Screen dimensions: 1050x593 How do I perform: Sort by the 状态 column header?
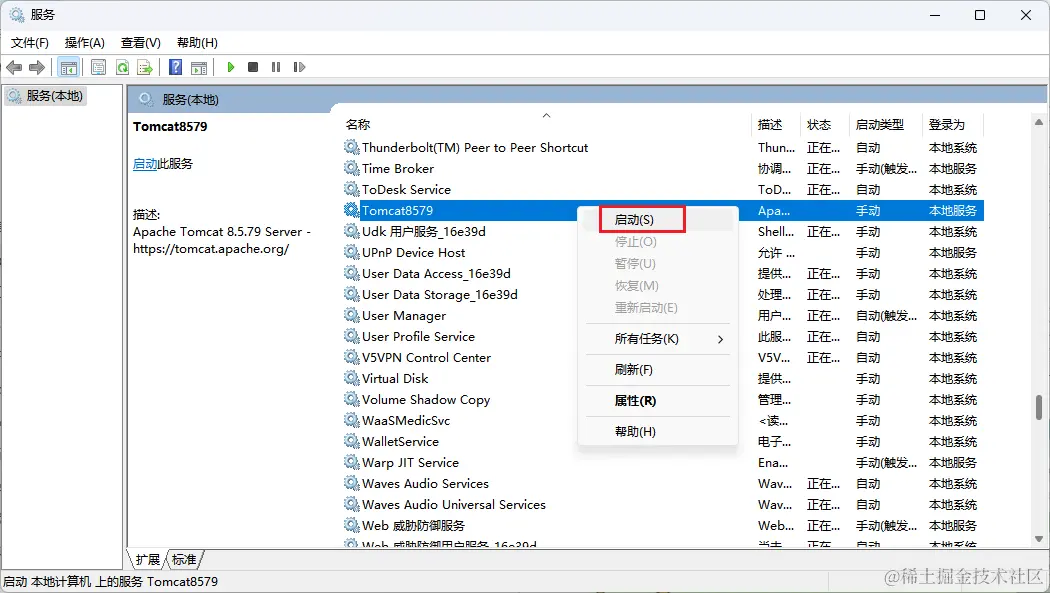tap(824, 124)
